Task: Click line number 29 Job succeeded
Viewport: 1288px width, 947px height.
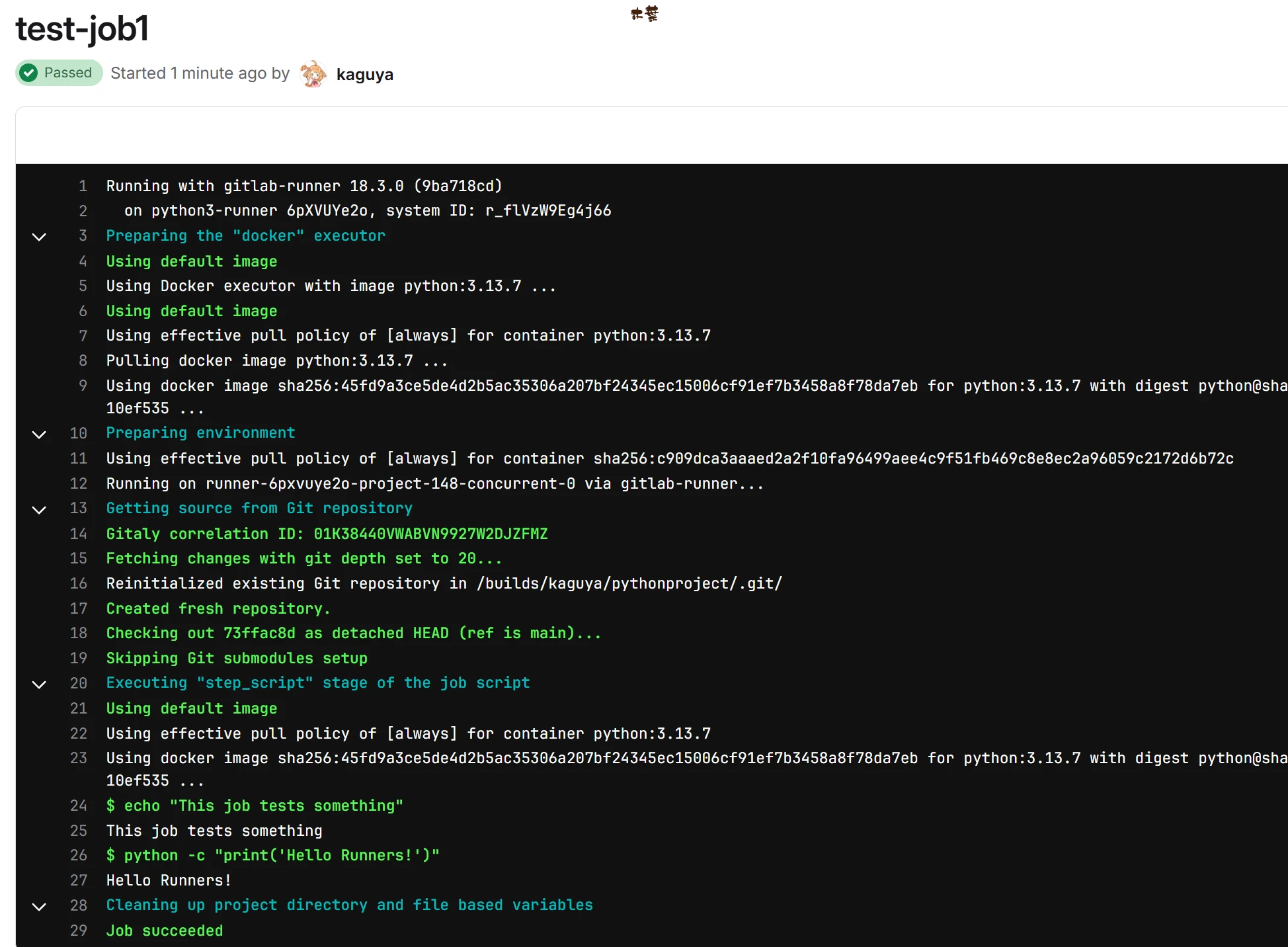Action: pyautogui.click(x=79, y=930)
